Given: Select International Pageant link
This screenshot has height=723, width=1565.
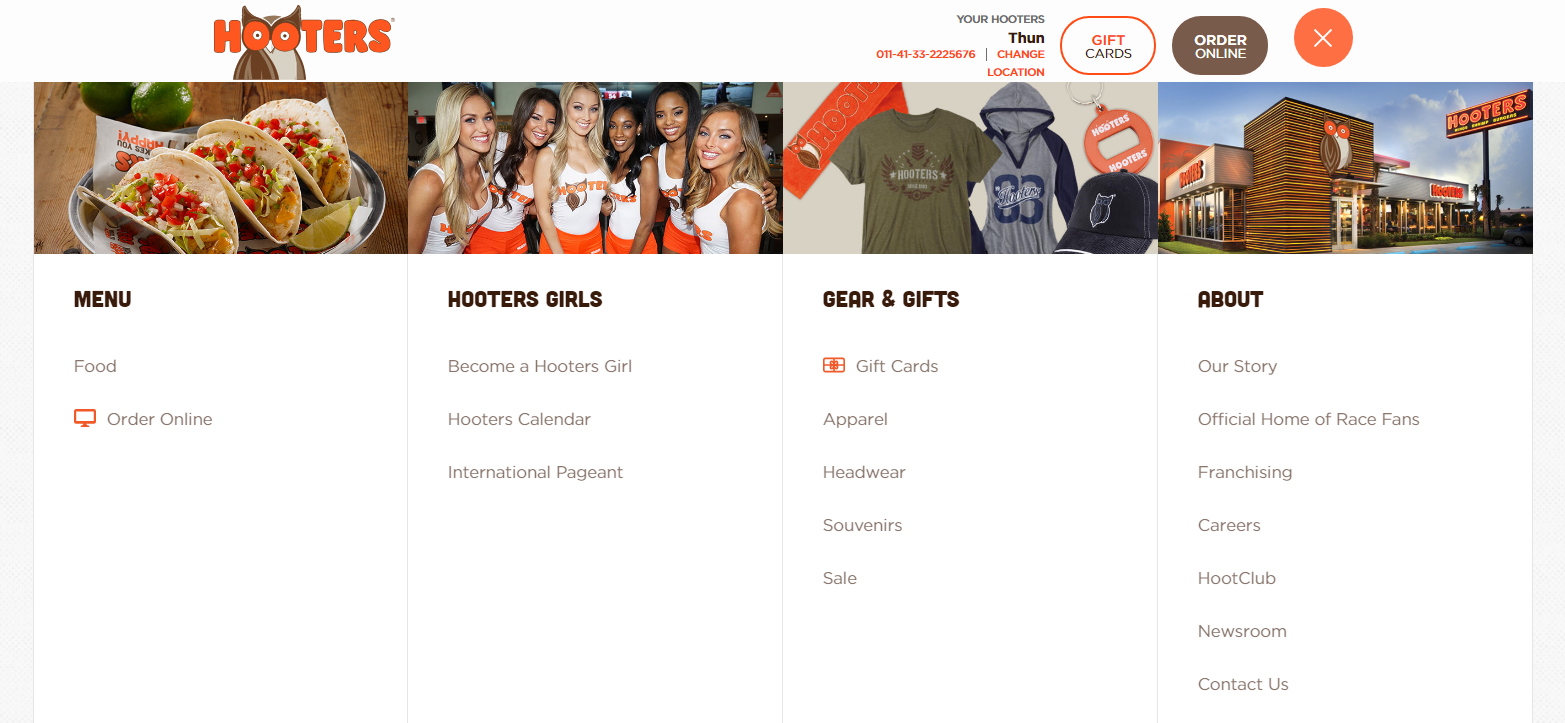Looking at the screenshot, I should [x=535, y=472].
